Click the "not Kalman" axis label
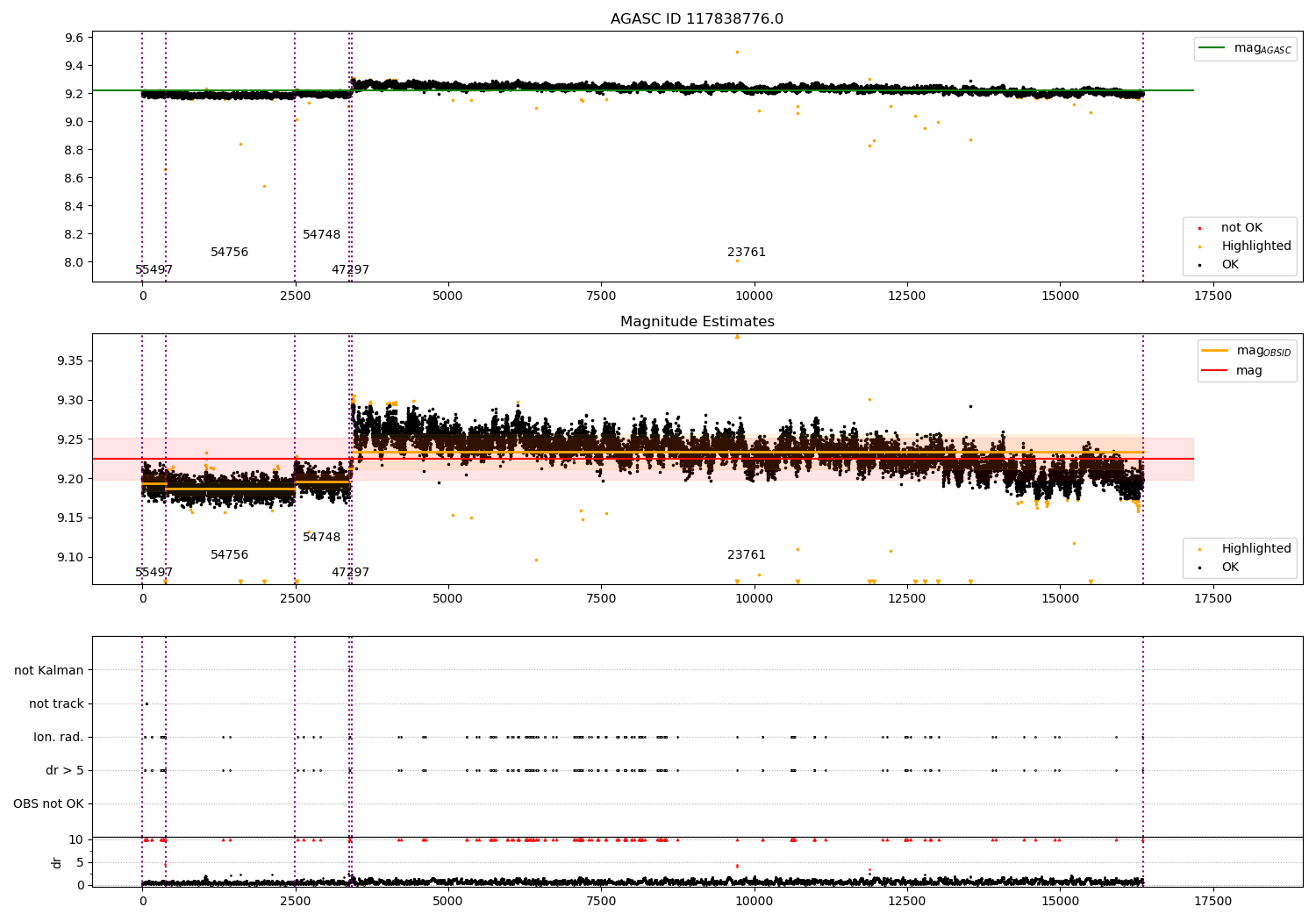 coord(49,671)
